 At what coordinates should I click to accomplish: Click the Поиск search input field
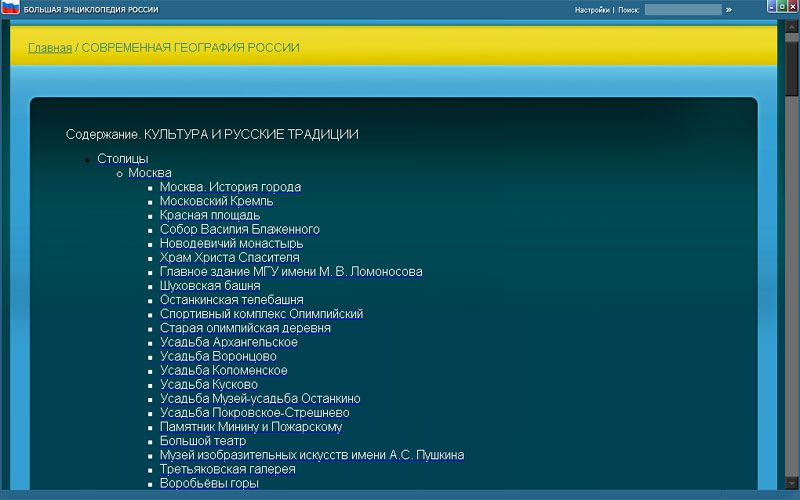pos(682,10)
